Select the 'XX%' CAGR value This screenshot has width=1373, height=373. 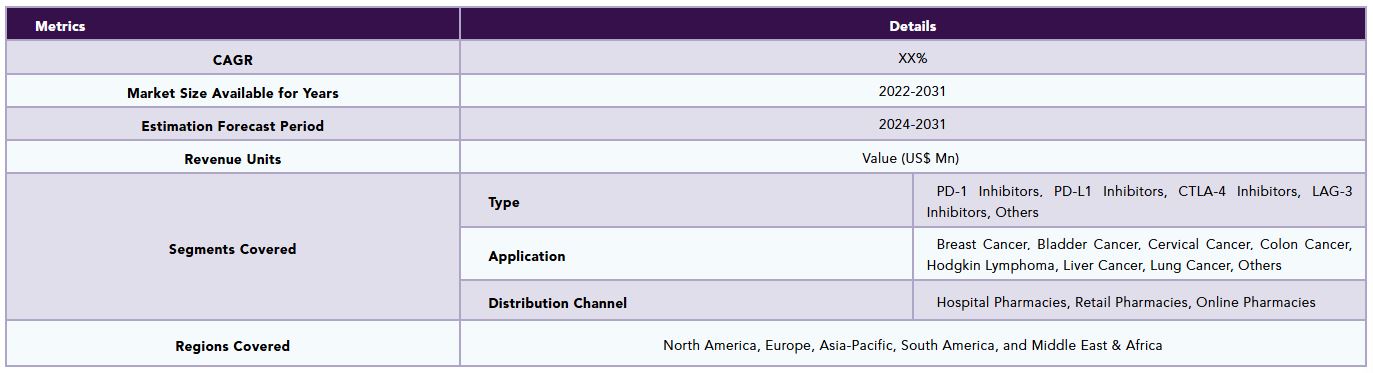point(912,58)
